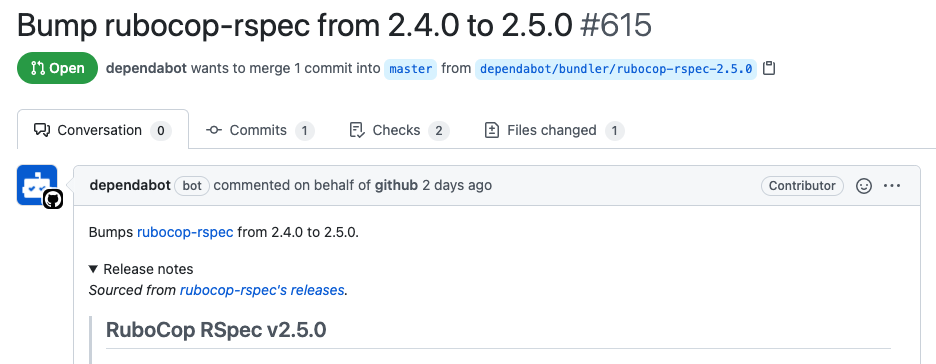Copy the branch name clipboard icon
Image resolution: width=936 pixels, height=364 pixels.
769,69
